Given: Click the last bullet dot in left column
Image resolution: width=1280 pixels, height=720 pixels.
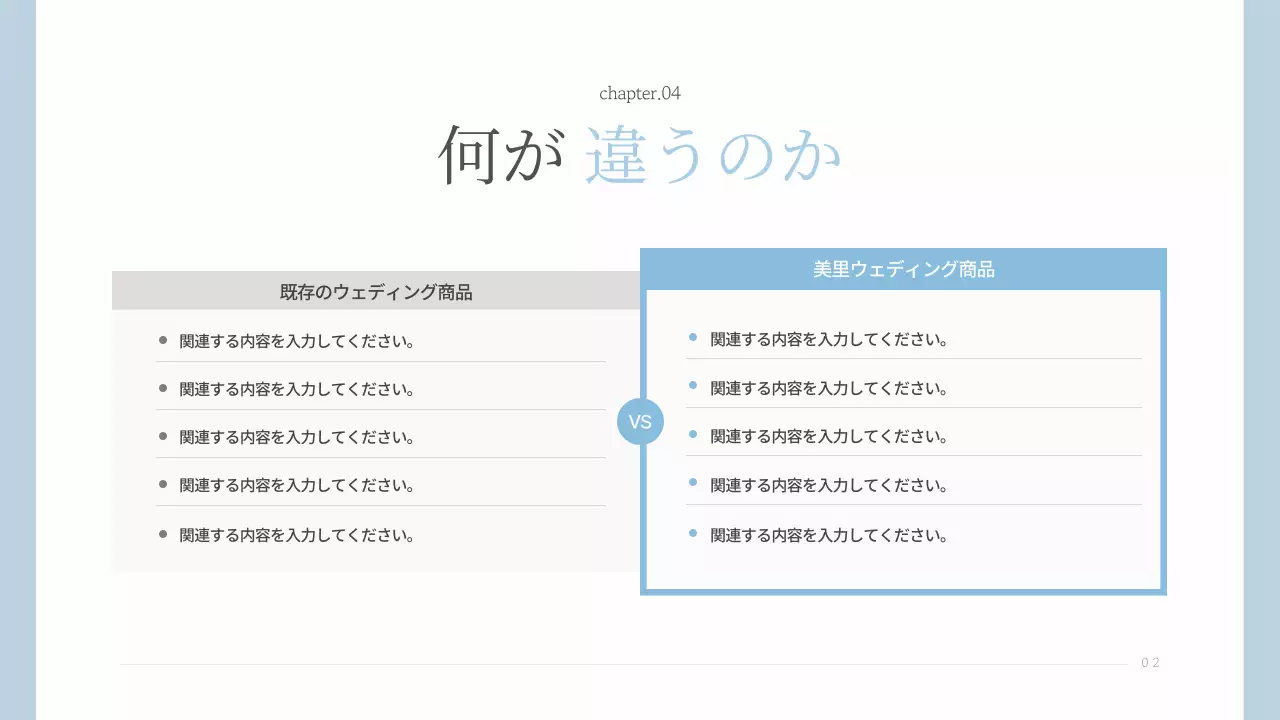Looking at the screenshot, I should coord(162,533).
